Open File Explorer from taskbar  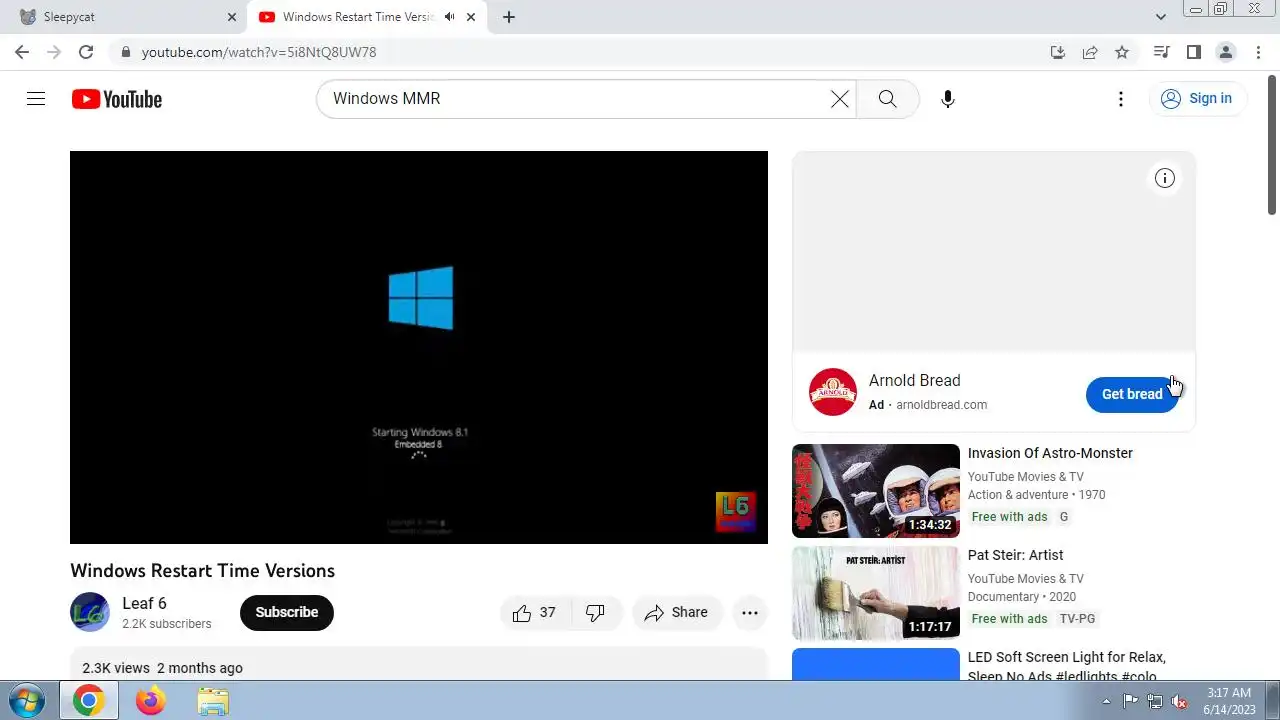click(213, 701)
